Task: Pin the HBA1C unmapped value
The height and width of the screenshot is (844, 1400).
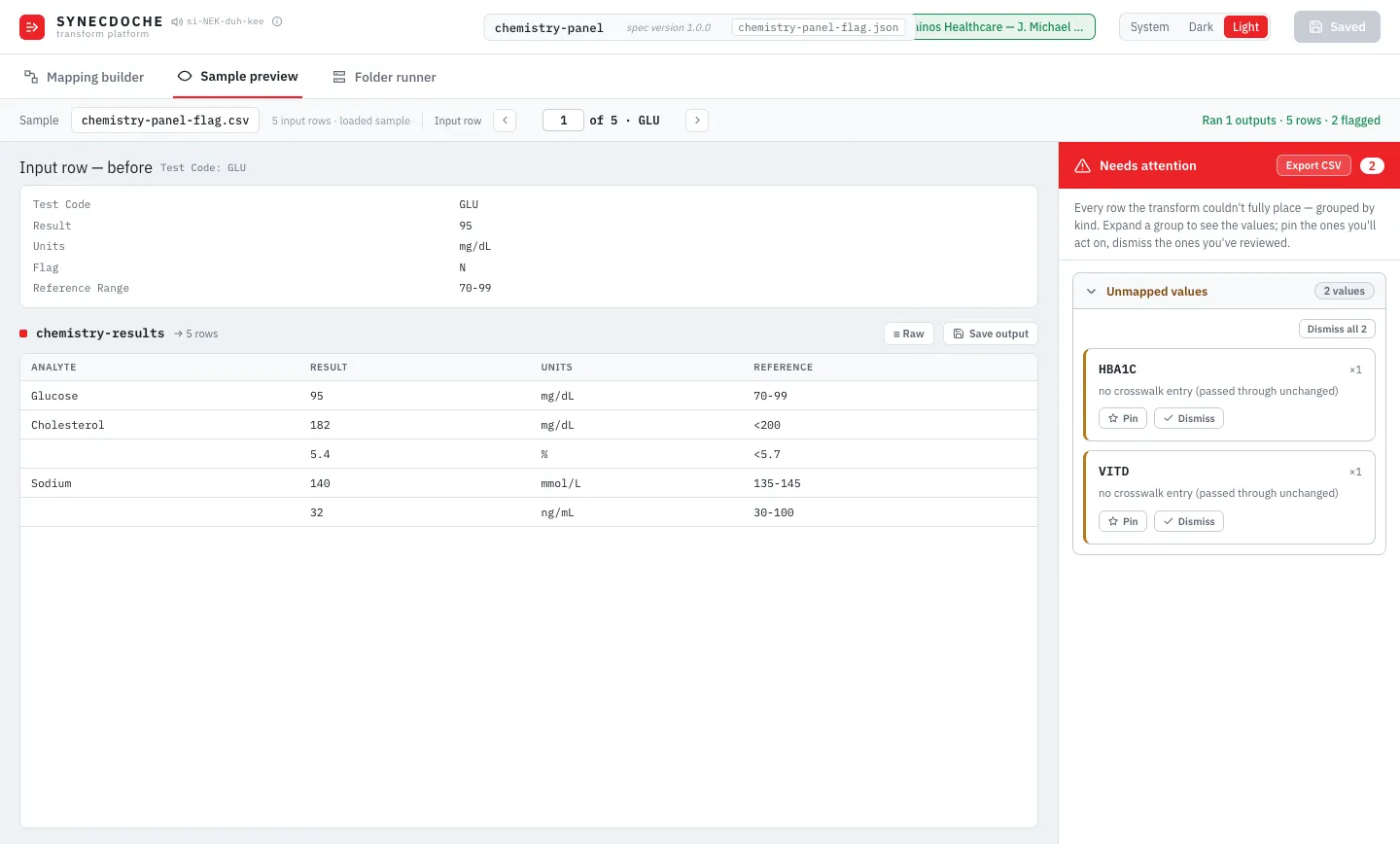Action: click(1123, 418)
